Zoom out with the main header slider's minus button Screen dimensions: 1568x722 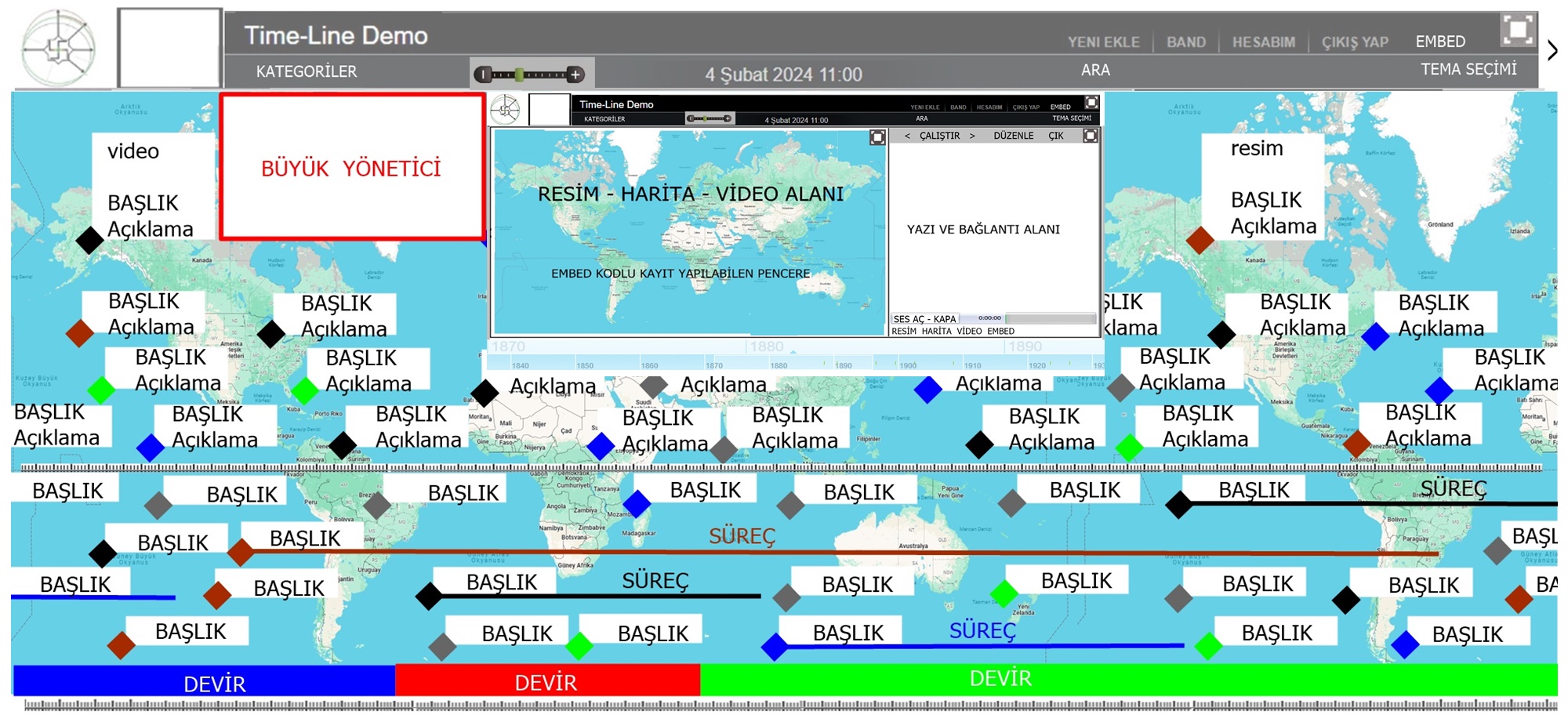[484, 74]
